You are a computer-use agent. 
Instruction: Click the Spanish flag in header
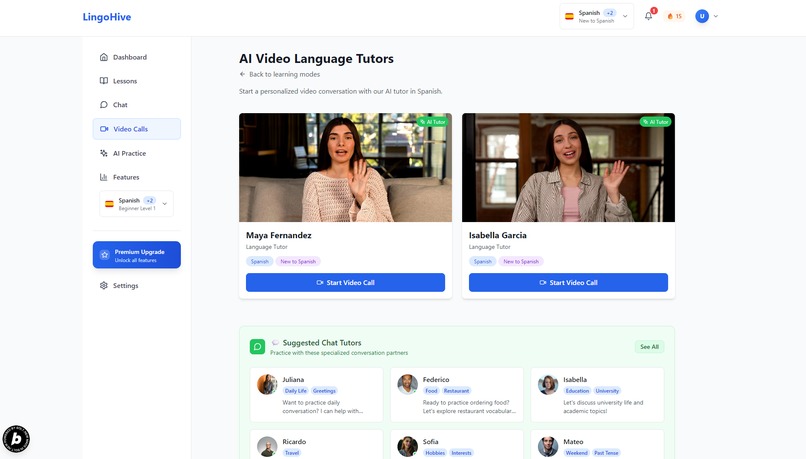click(570, 16)
